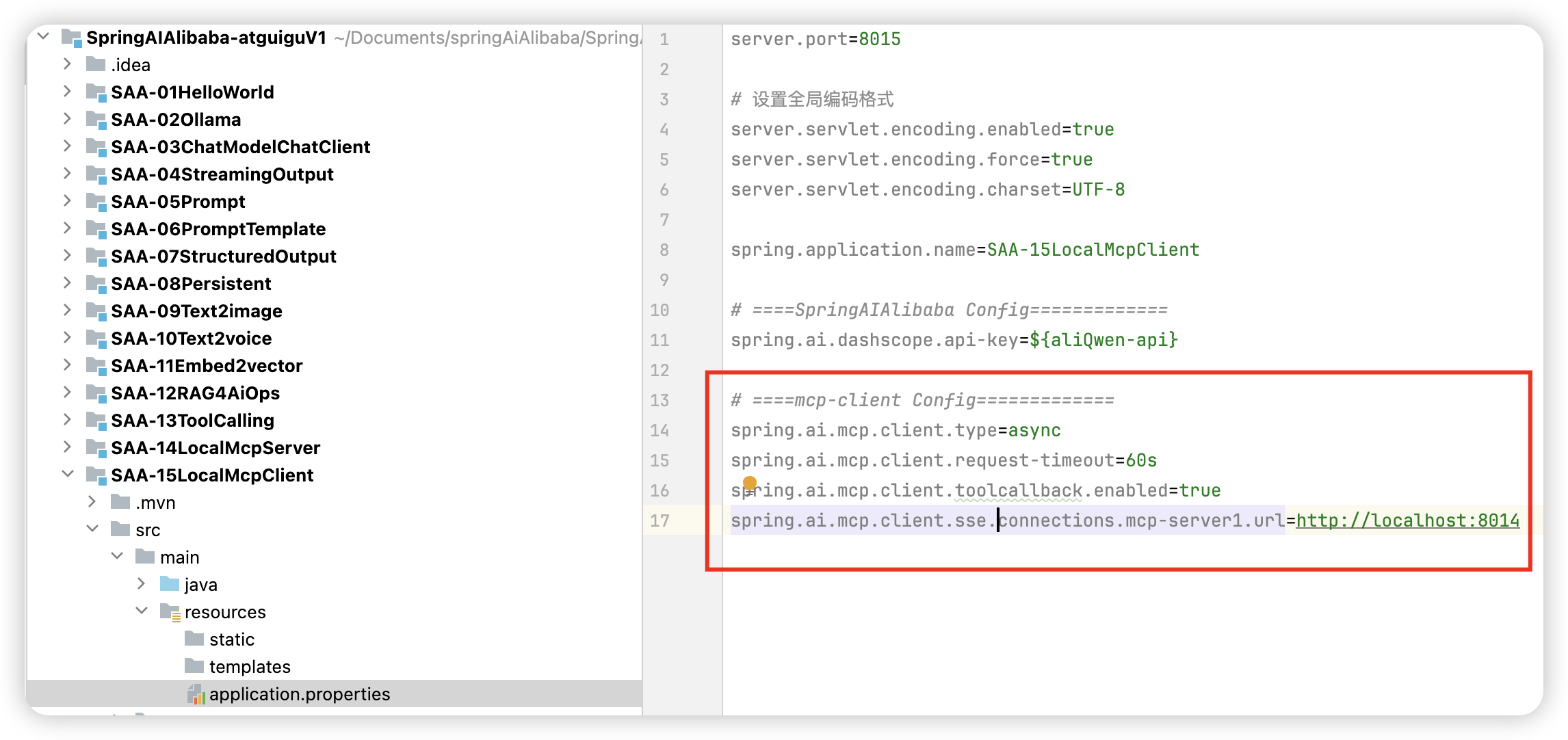Click the .idea folder icon
1568x740 pixels.
[96, 65]
